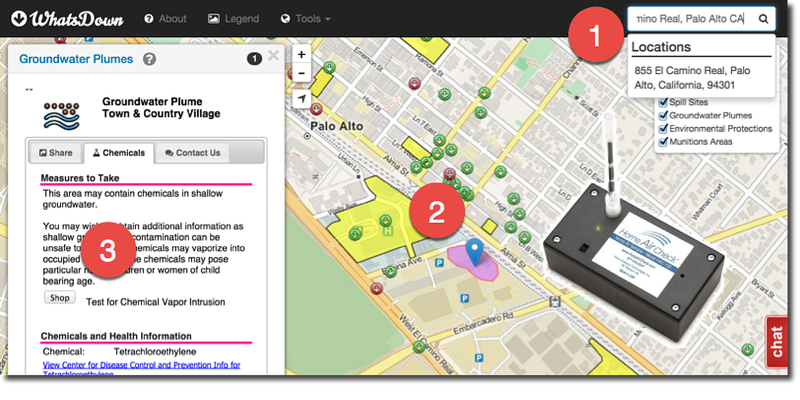Click the search magnifier icon

pos(763,19)
